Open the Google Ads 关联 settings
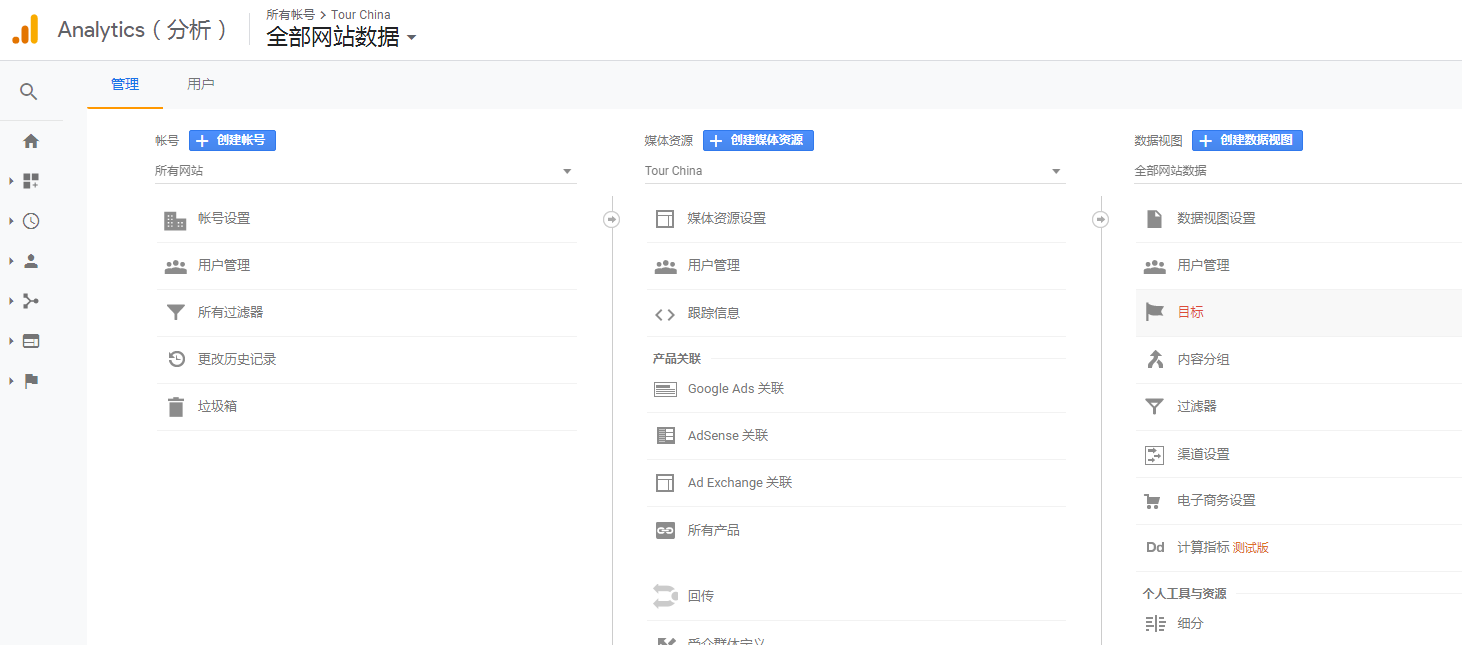 pos(737,388)
